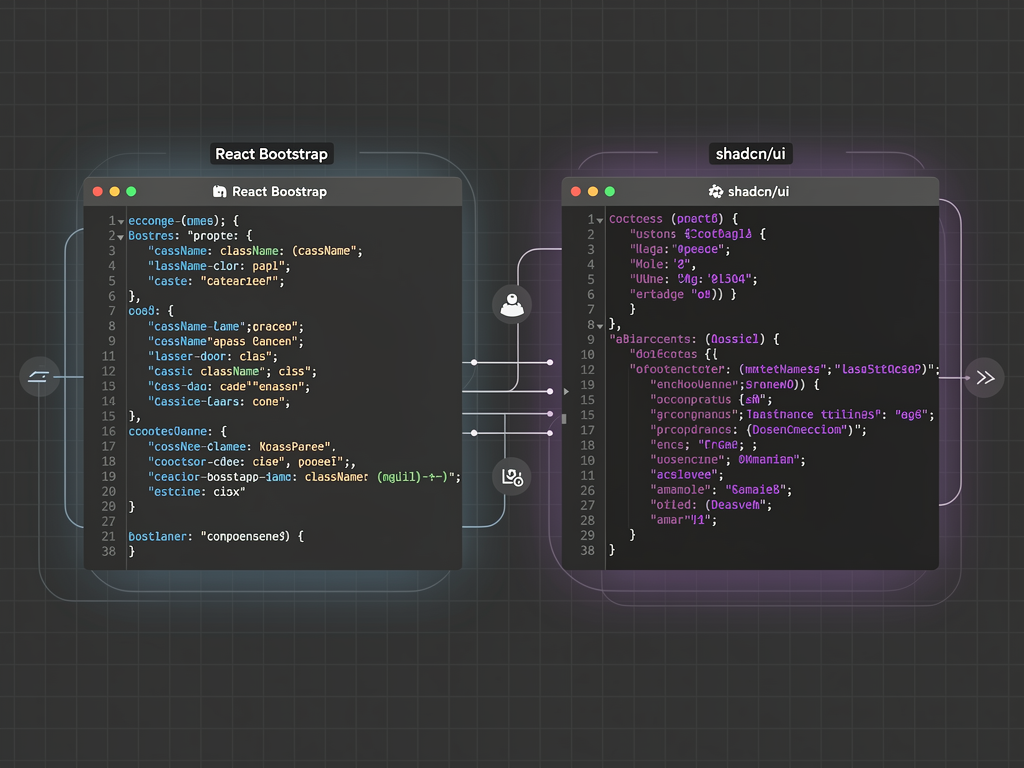Minimize the shadcn/ui window with its yellow button

593,191
